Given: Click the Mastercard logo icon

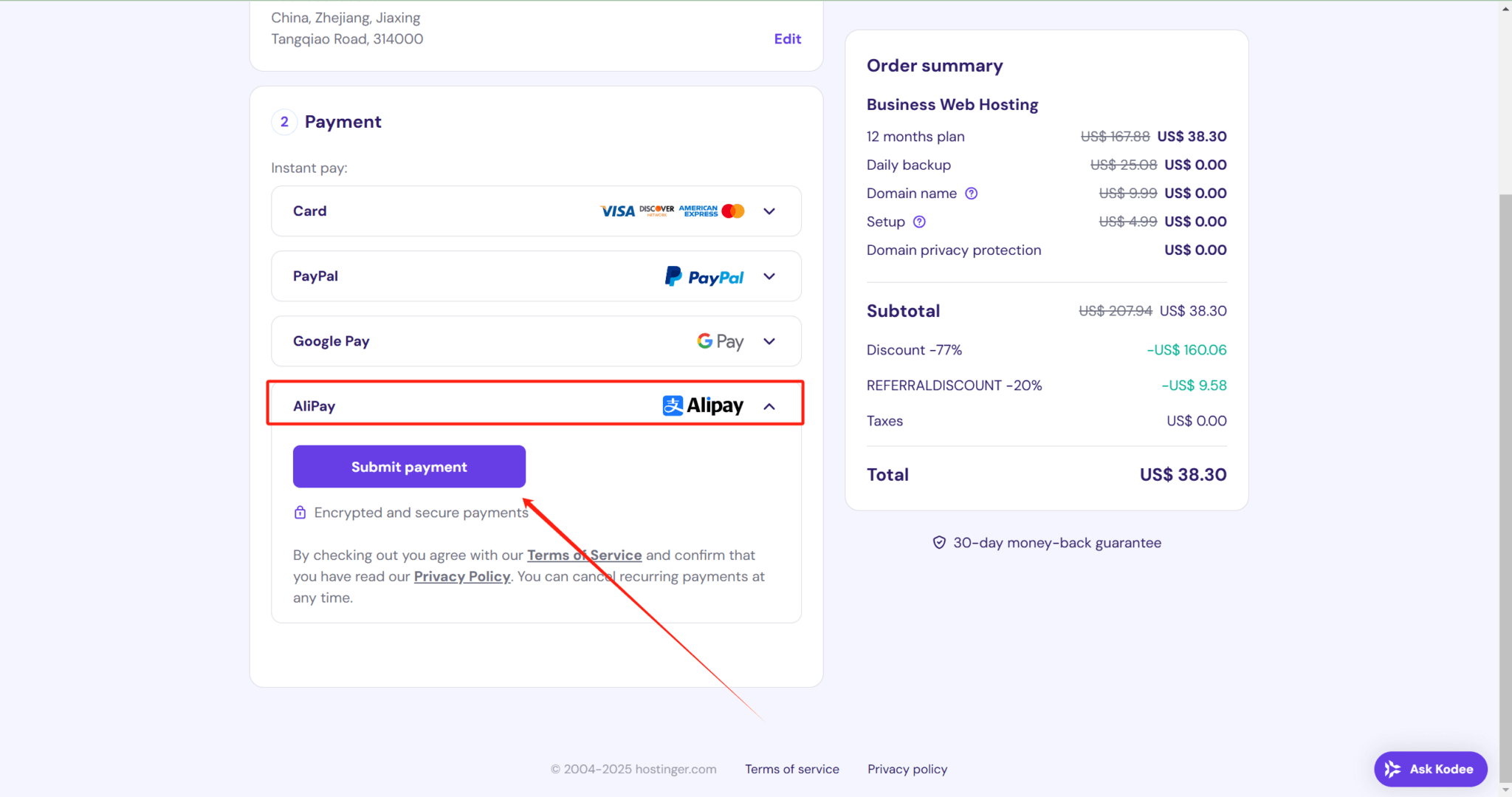Looking at the screenshot, I should click(x=733, y=211).
